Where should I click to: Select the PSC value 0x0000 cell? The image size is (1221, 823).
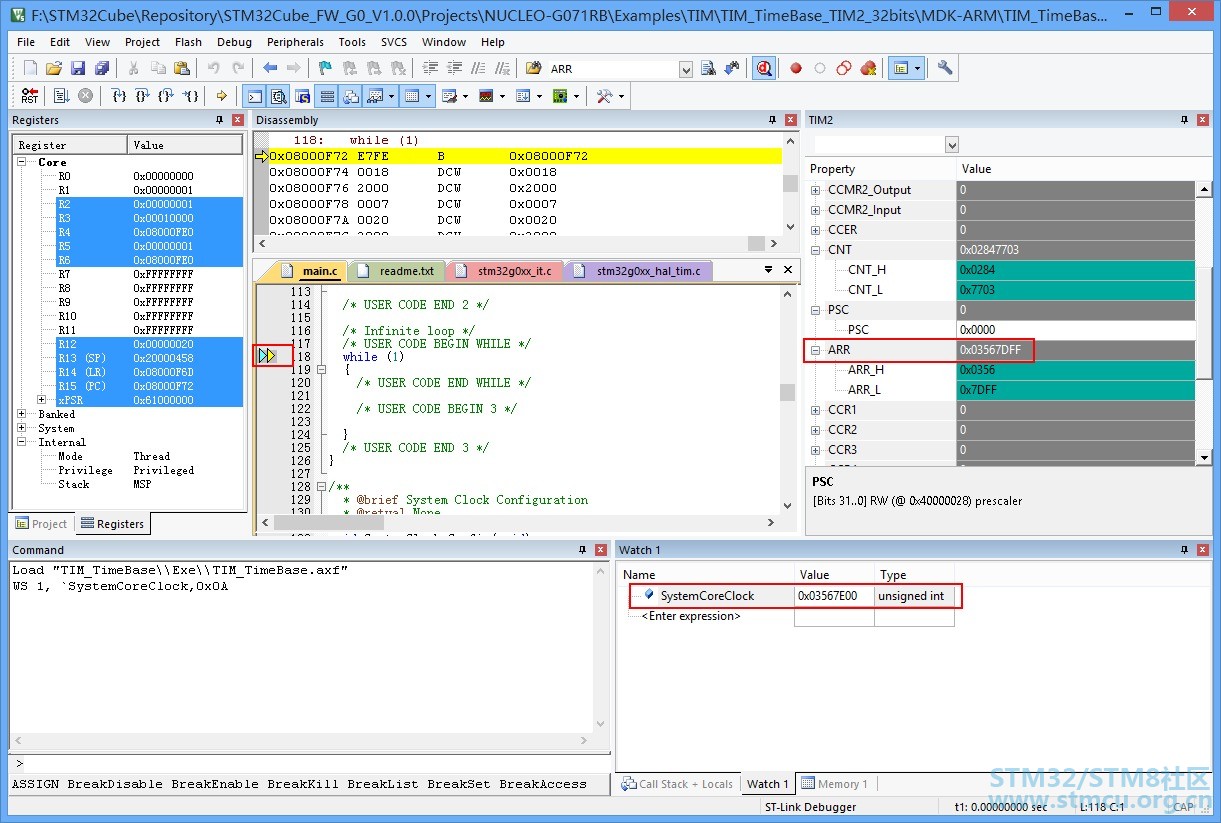[x=1075, y=330]
